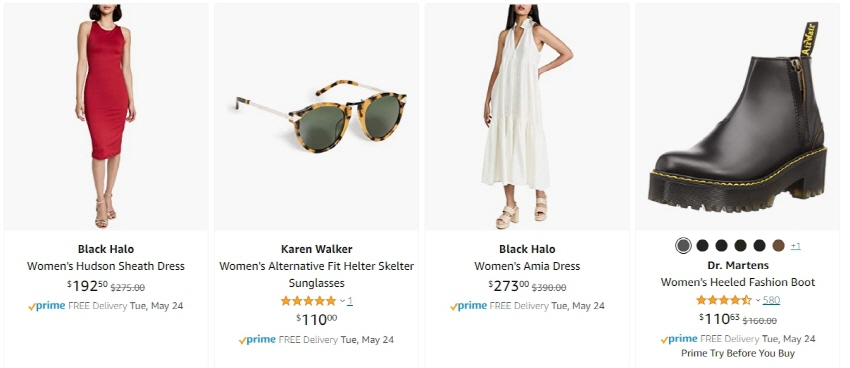The height and width of the screenshot is (368, 850).
Task: Open the white Amia dress product image
Action: [x=527, y=117]
